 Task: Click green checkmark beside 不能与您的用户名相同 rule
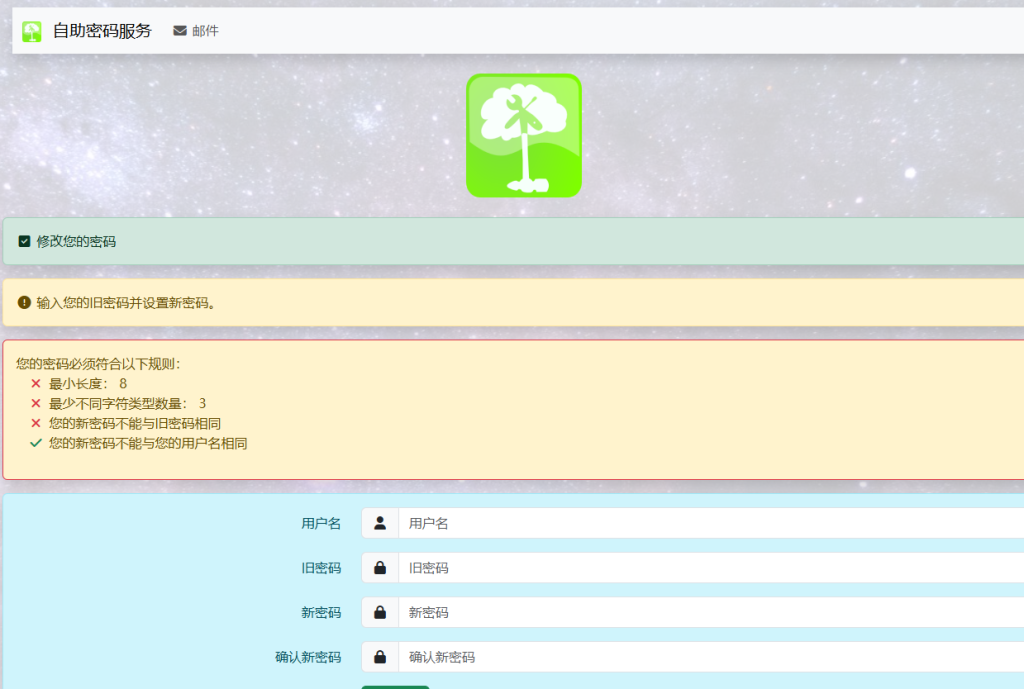[x=36, y=443]
